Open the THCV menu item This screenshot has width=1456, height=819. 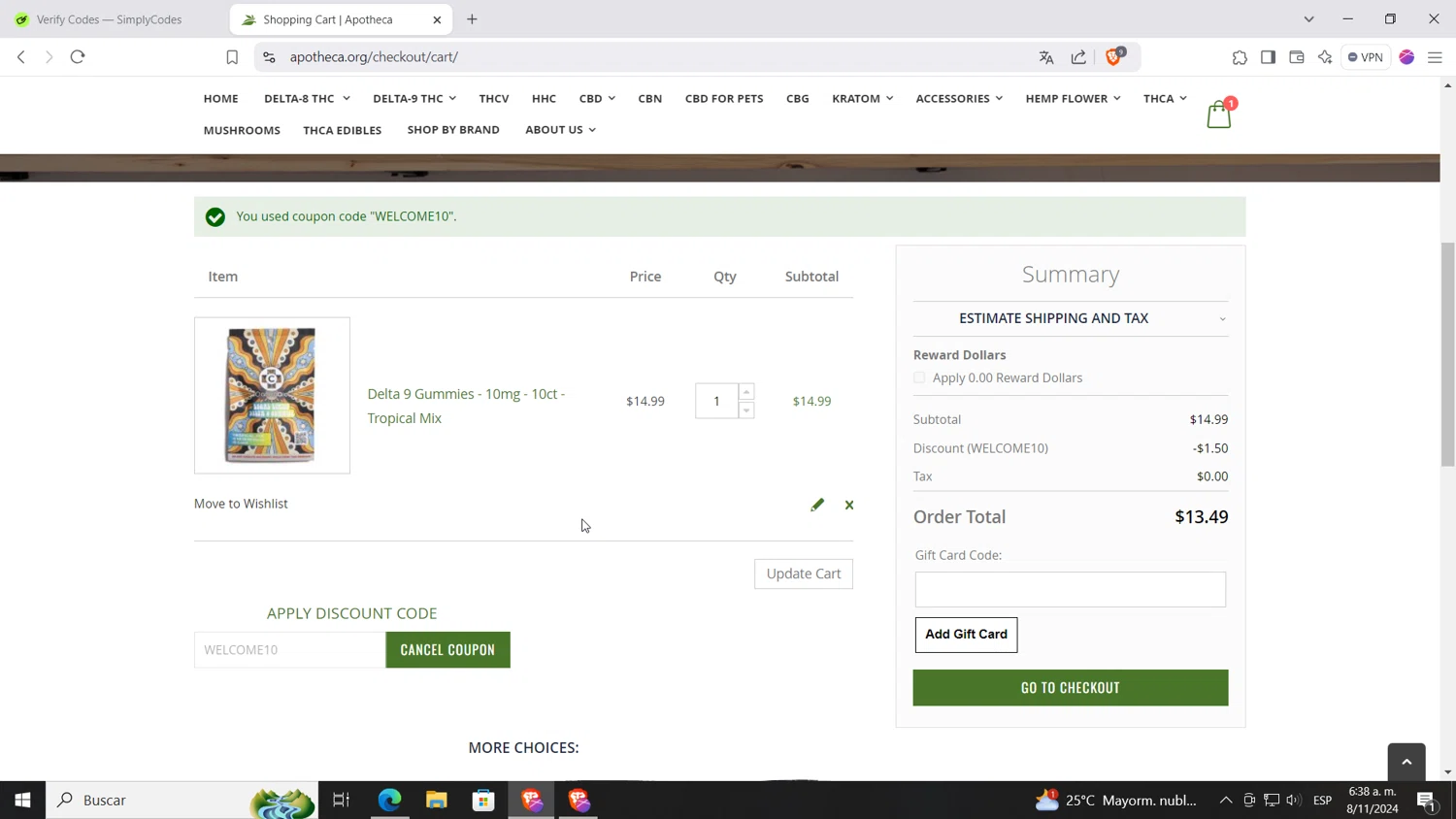point(494,98)
